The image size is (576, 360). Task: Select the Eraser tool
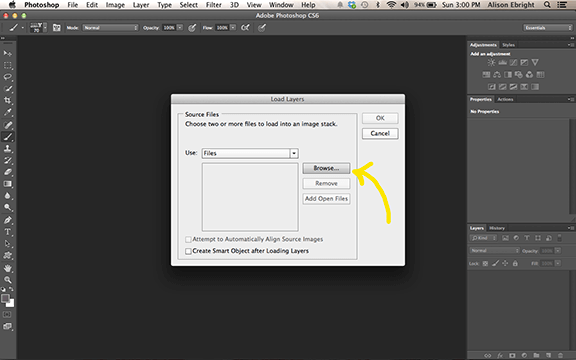(7, 172)
